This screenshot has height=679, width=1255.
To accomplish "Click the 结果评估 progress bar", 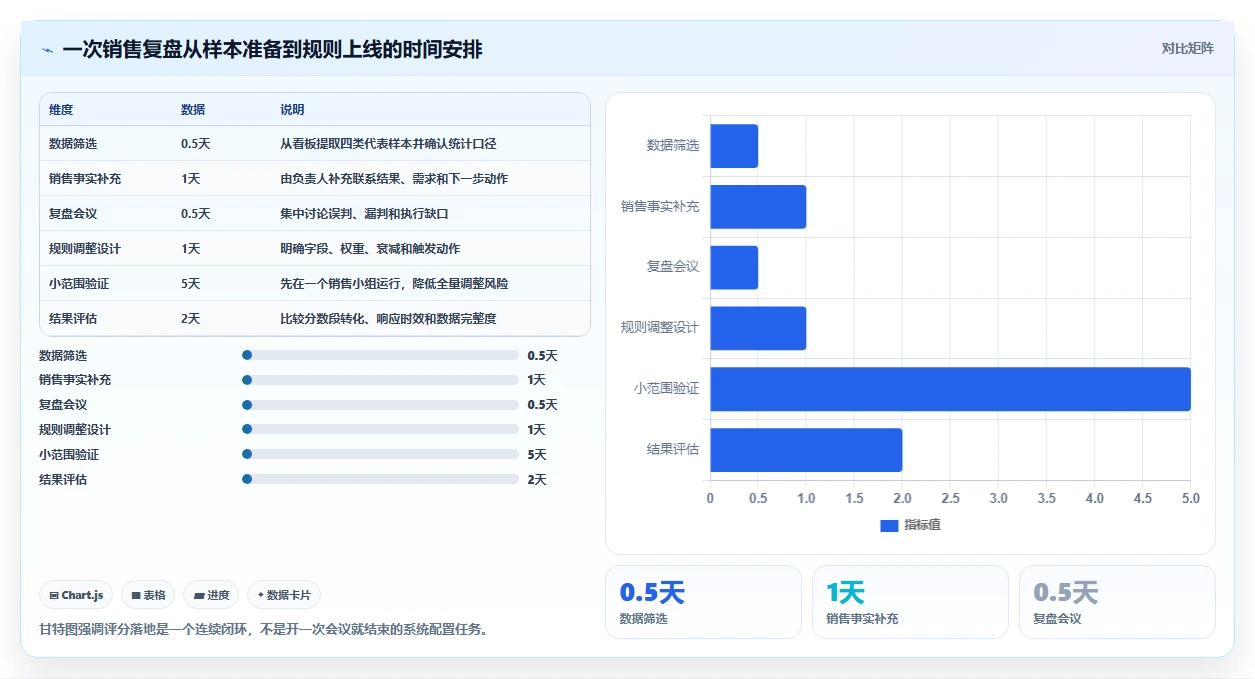I will pyautogui.click(x=380, y=480).
